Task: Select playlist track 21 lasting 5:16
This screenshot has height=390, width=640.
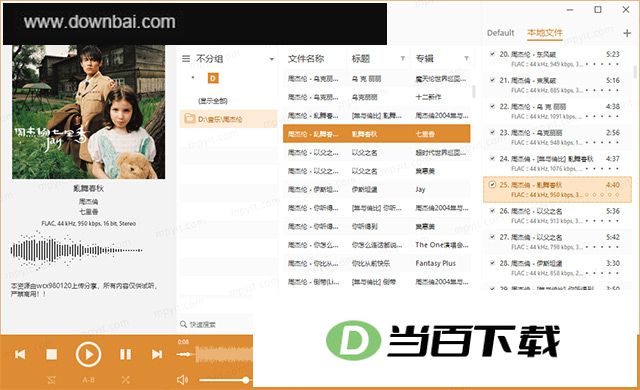Action: (557, 85)
